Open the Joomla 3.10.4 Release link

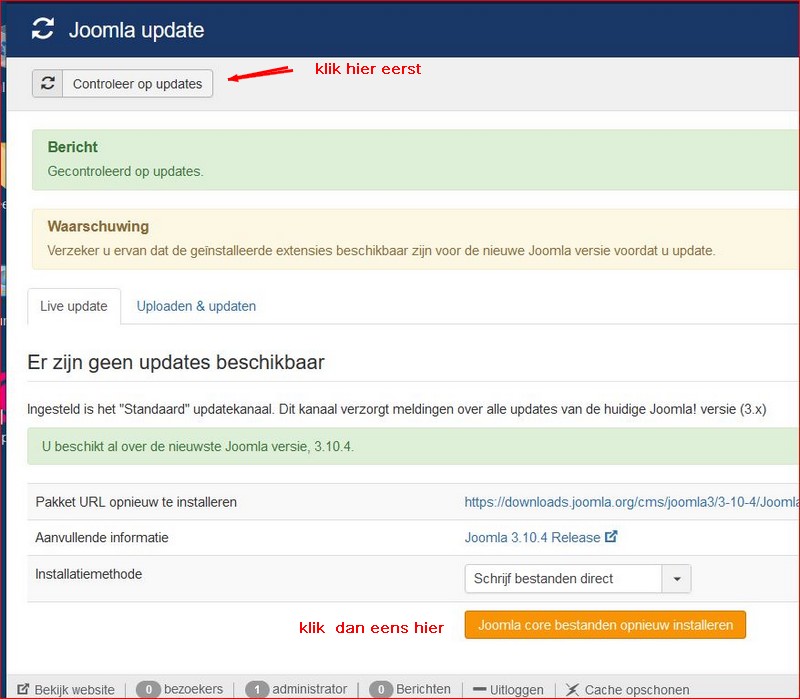(532, 537)
